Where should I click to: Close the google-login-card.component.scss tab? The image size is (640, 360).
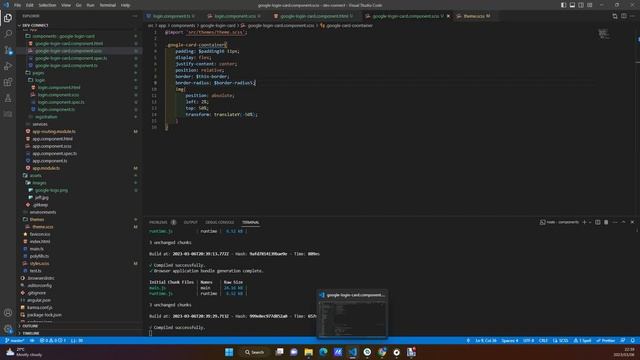tap(449, 16)
